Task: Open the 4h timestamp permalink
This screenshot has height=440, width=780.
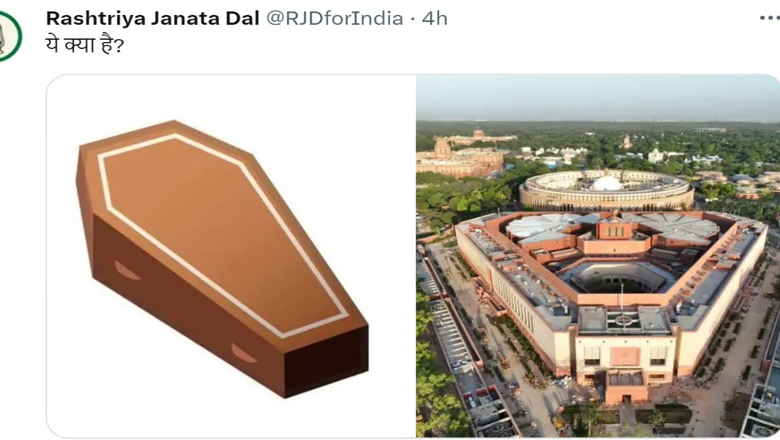Action: coord(435,18)
